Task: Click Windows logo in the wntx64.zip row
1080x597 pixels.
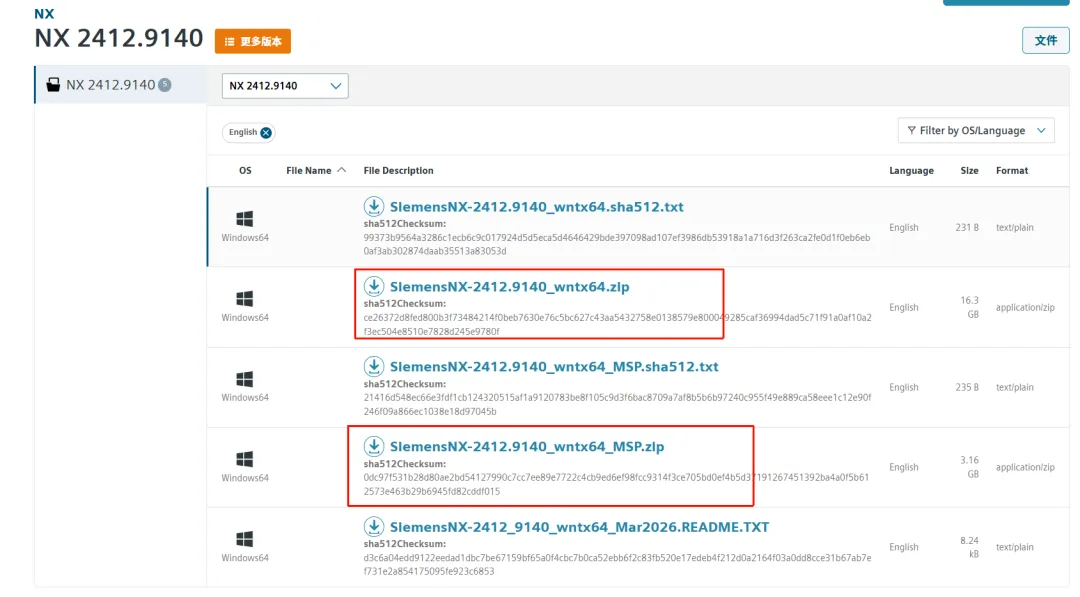Action: click(x=245, y=299)
